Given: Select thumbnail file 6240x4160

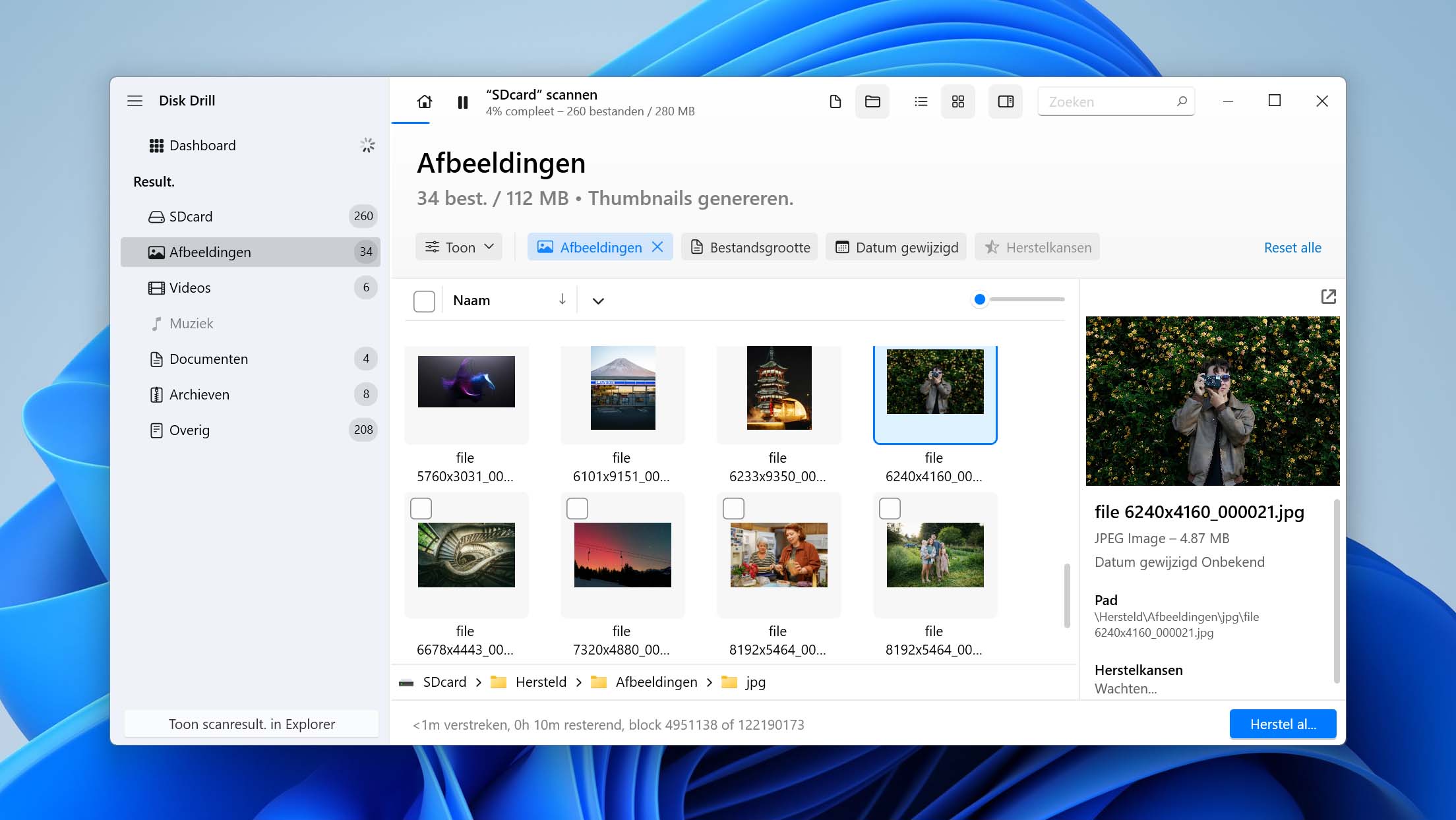Looking at the screenshot, I should pos(935,382).
